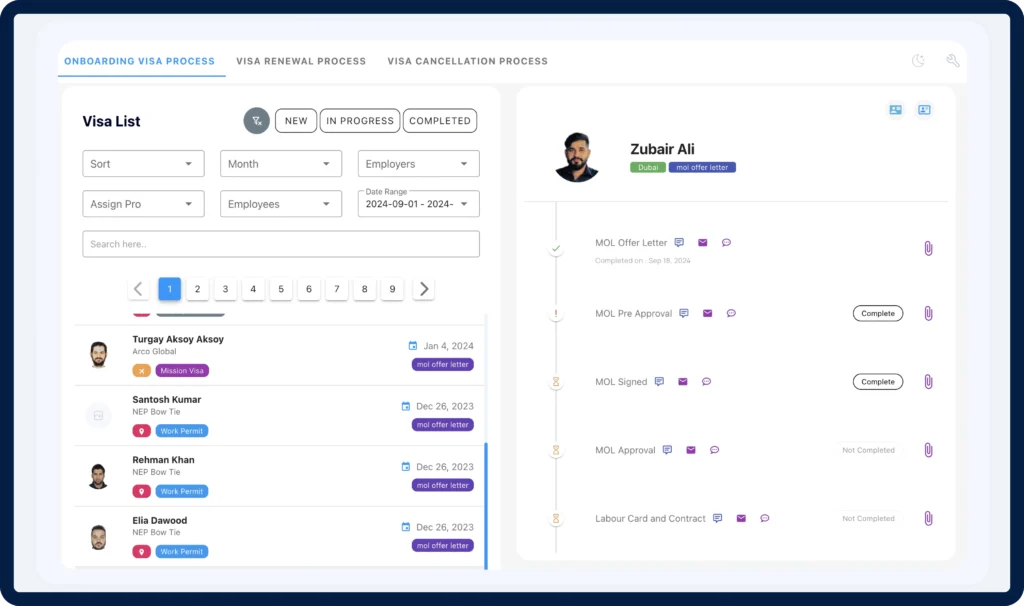This screenshot has height=606, width=1024.
Task: Click the clear filters funnel icon
Action: pyautogui.click(x=257, y=121)
